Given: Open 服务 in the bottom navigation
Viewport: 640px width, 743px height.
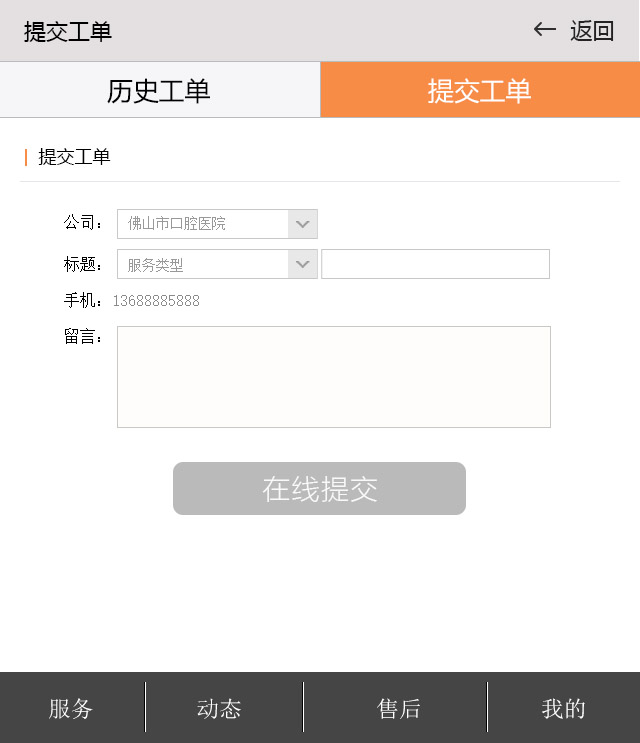Looking at the screenshot, I should (x=71, y=709).
